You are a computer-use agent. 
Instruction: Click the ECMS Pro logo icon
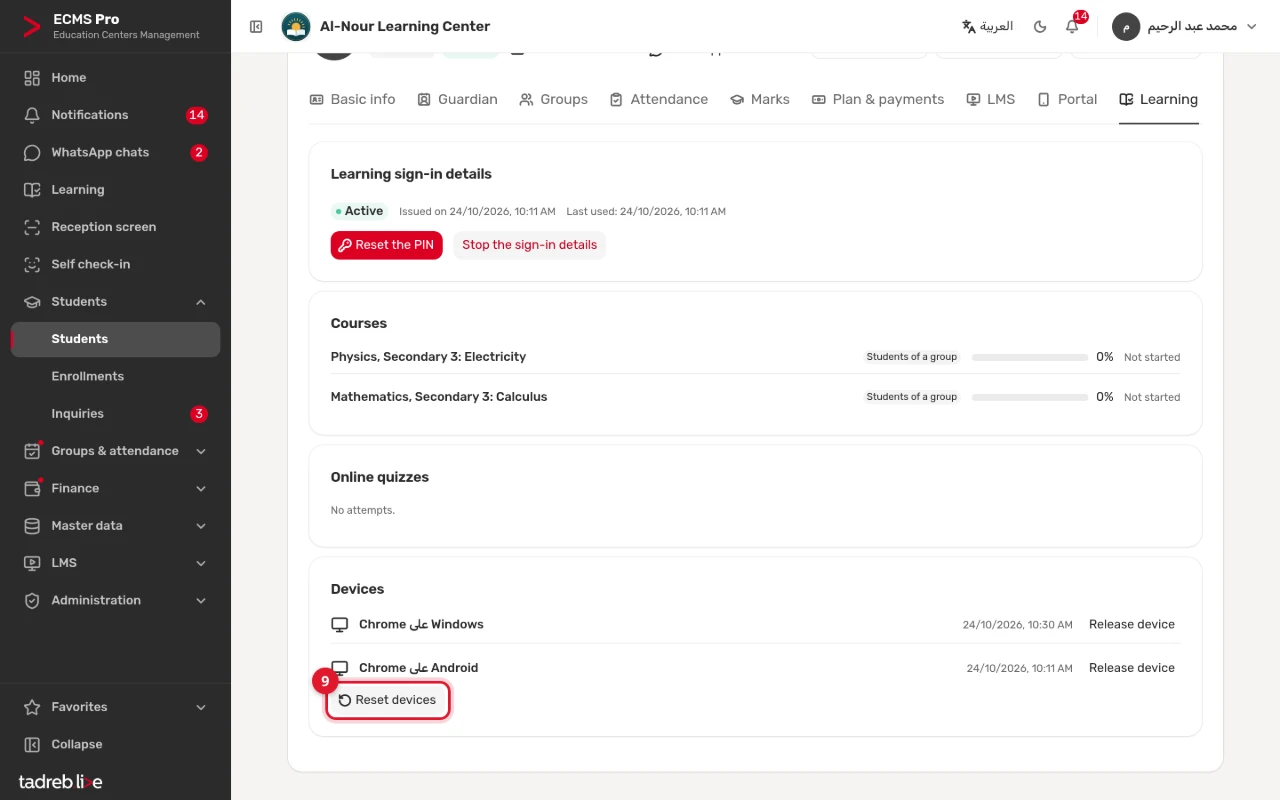coord(32,27)
